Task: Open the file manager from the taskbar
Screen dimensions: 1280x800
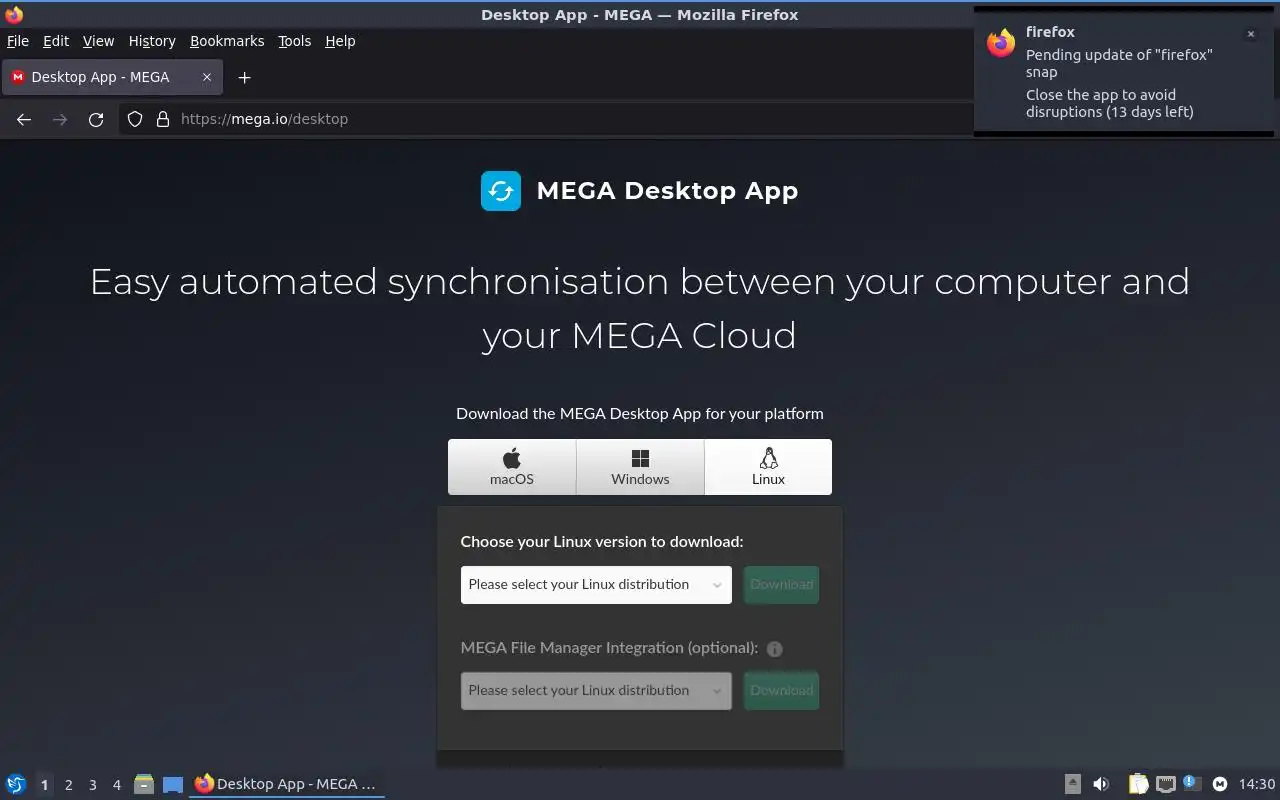Action: 144,784
